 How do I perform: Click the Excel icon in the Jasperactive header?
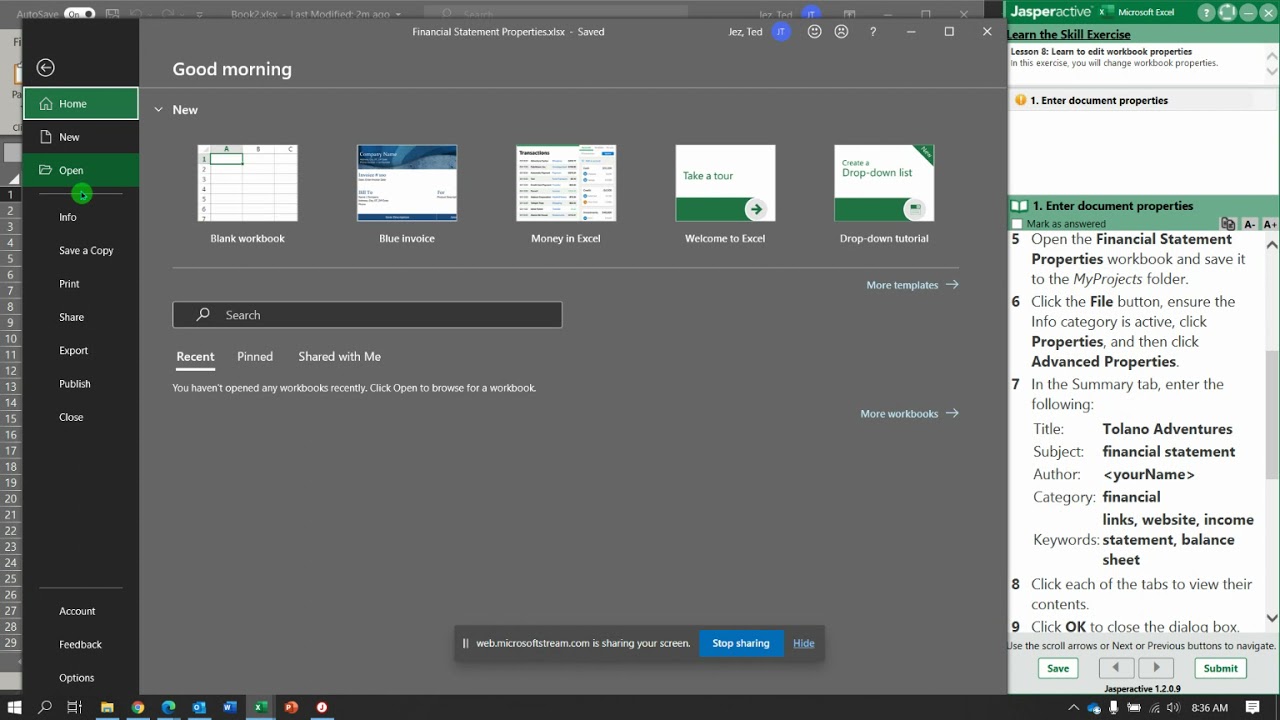(1106, 12)
